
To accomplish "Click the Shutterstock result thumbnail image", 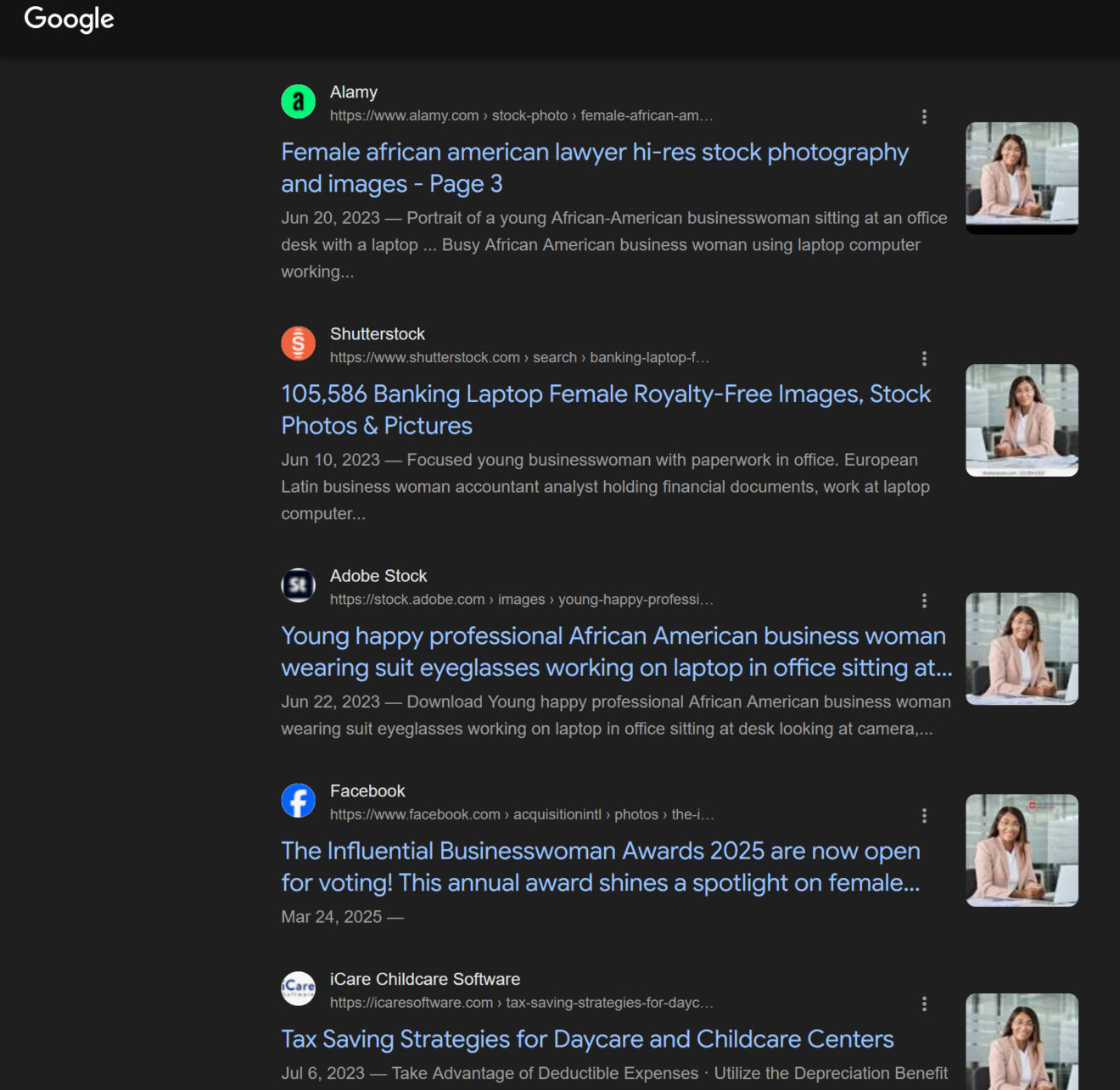I will click(1022, 420).
